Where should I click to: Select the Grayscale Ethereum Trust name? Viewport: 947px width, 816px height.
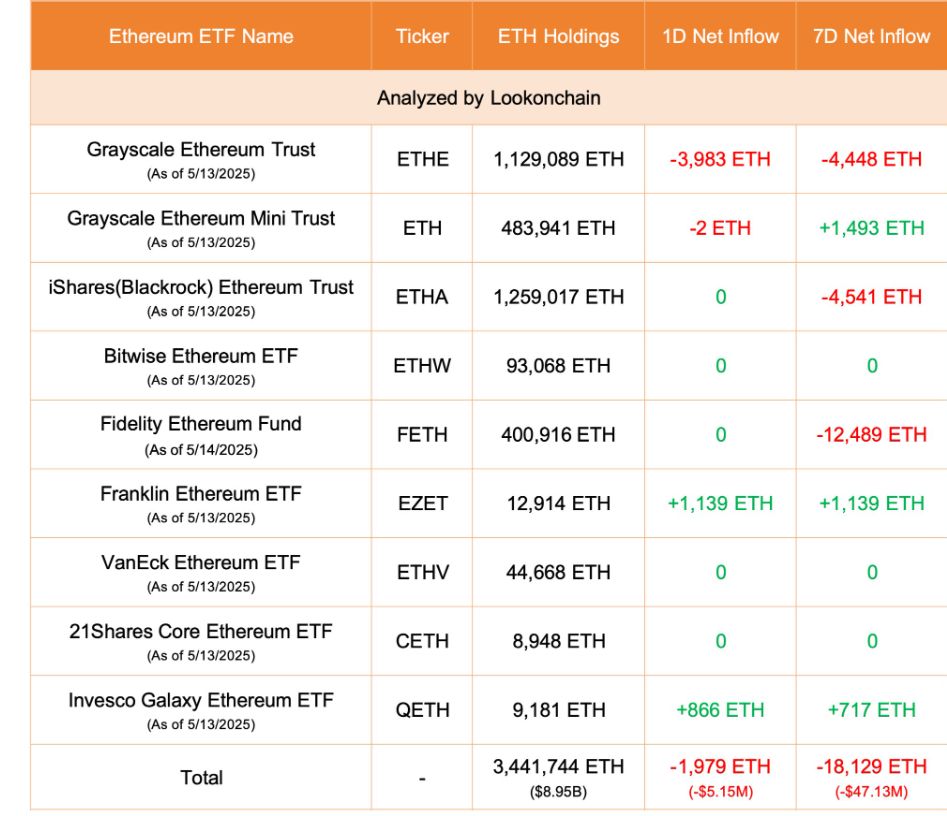(x=201, y=150)
